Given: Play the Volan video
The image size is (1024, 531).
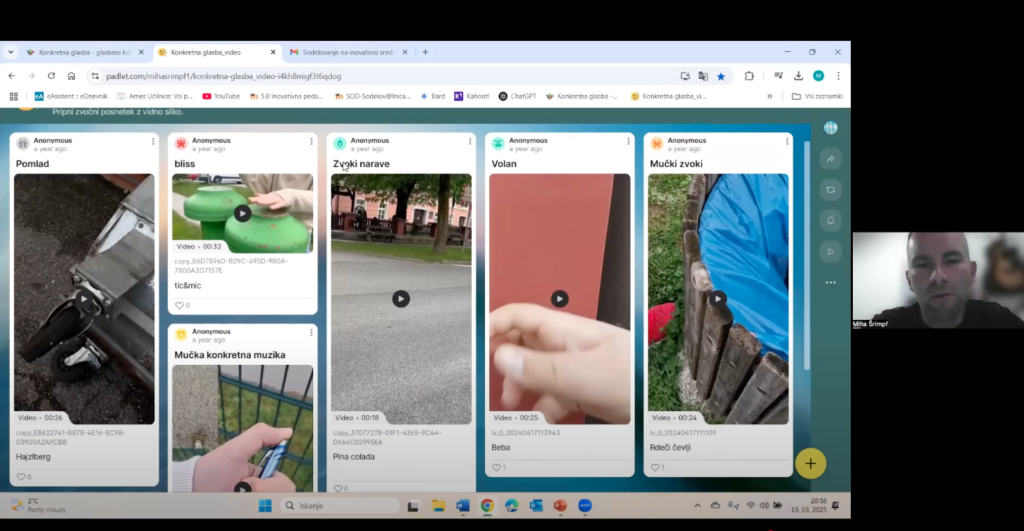Looking at the screenshot, I should [x=560, y=298].
